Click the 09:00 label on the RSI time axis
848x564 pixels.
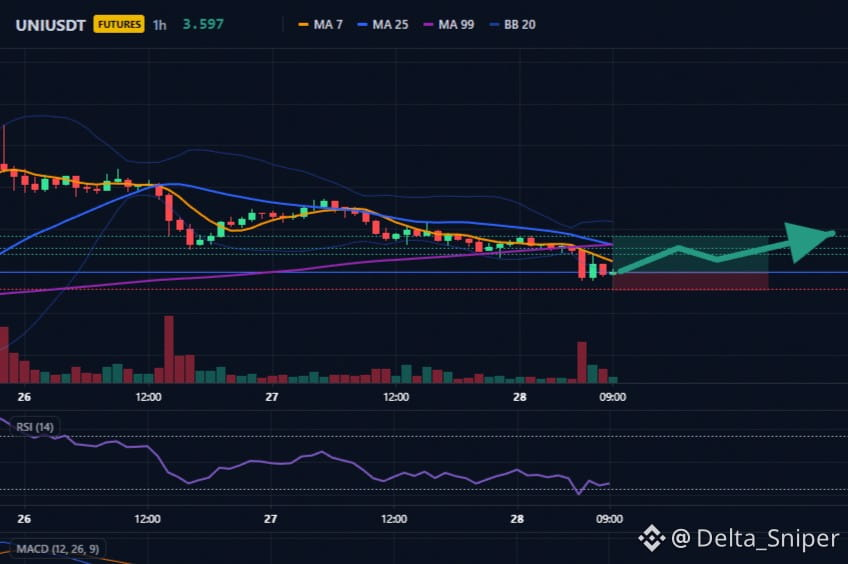609,519
